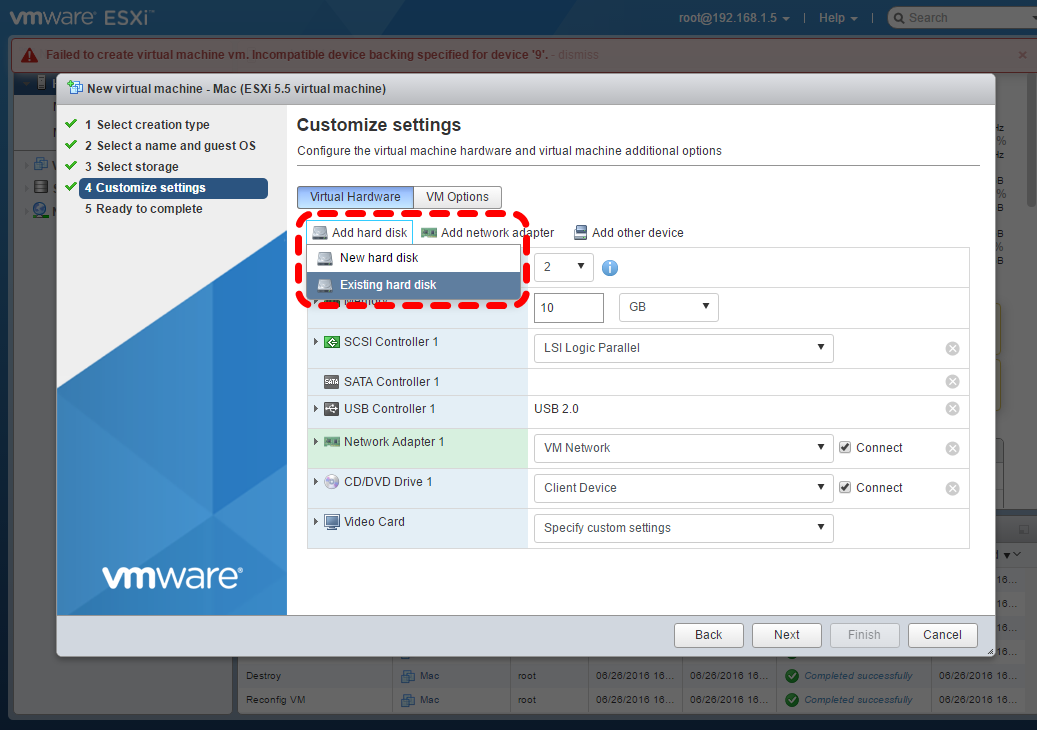This screenshot has height=730, width=1037.
Task: Click the Mac VM icon in Reconfig VM row
Action: click(408, 700)
